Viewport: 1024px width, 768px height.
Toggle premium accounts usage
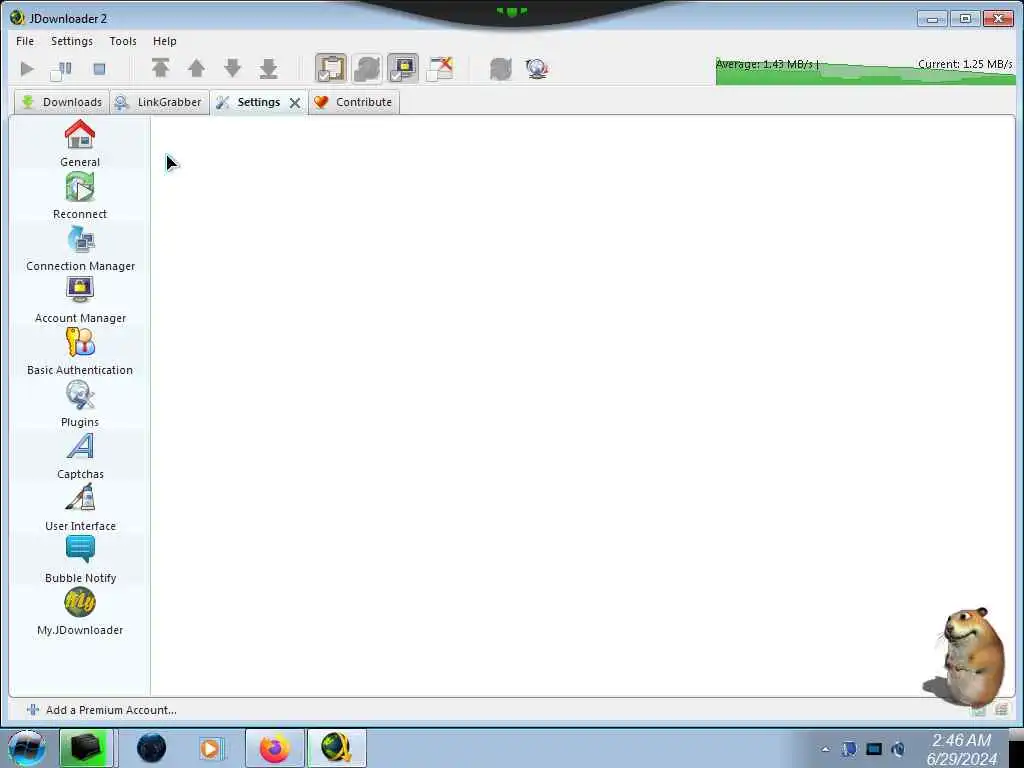403,68
